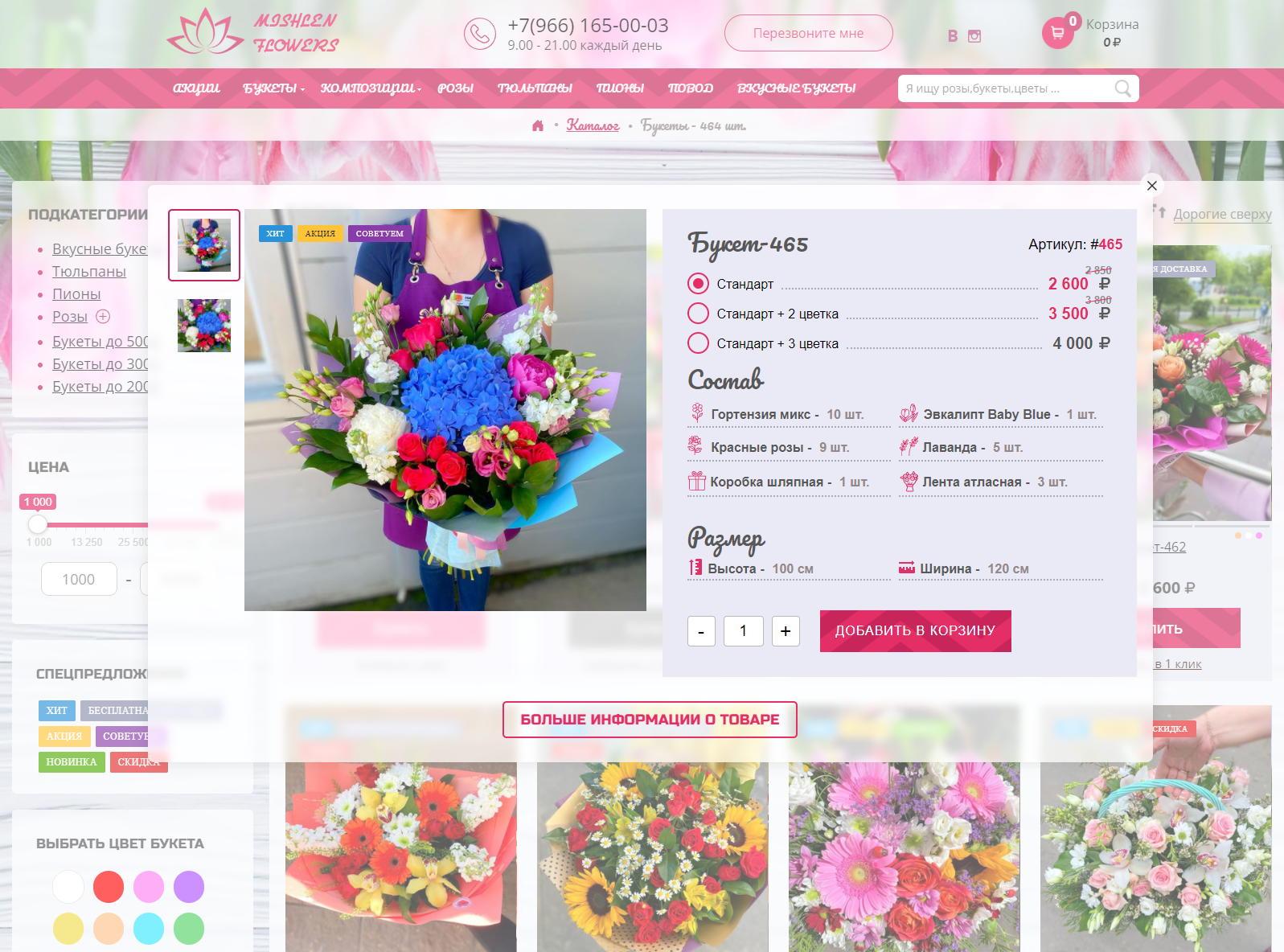Close the product popup with X

click(x=1152, y=186)
